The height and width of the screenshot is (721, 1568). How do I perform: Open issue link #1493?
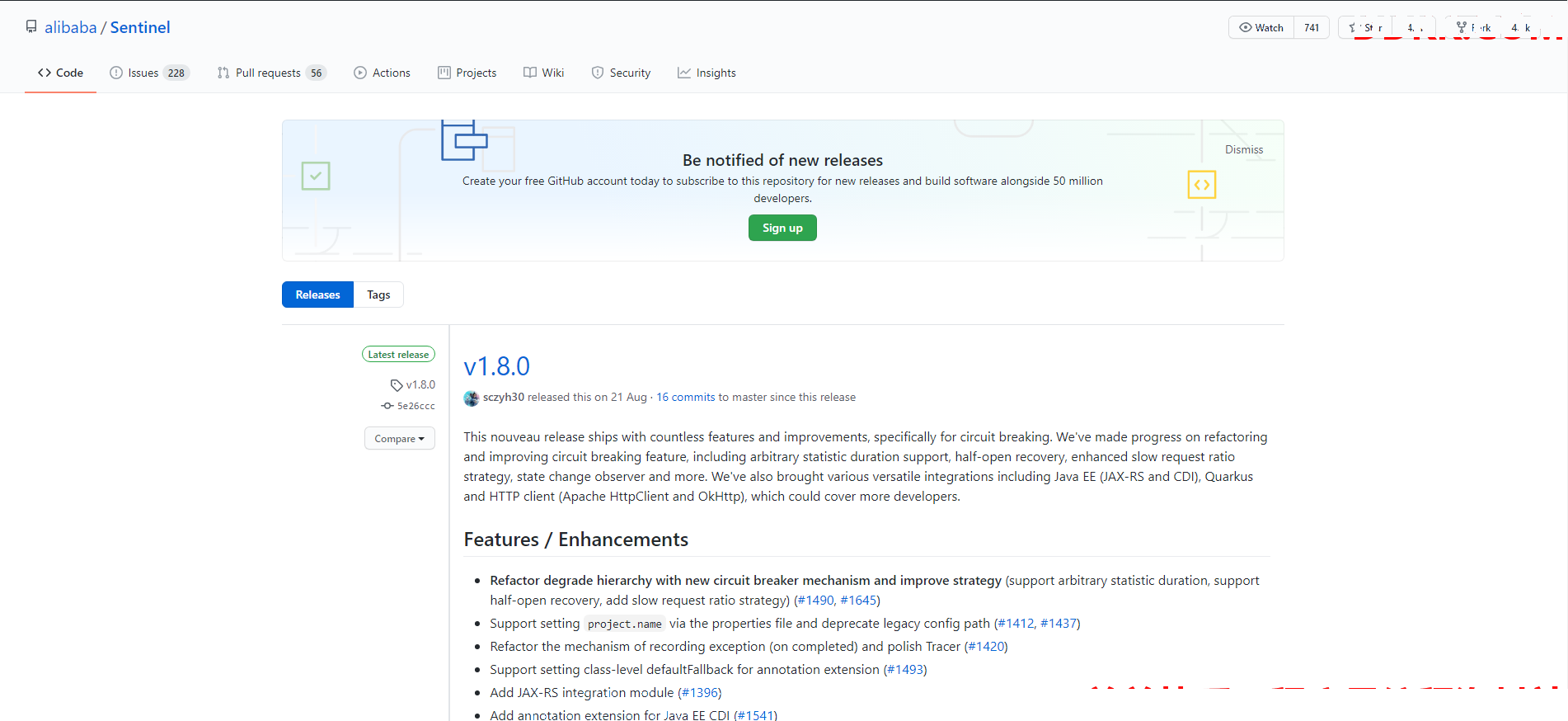click(x=905, y=669)
